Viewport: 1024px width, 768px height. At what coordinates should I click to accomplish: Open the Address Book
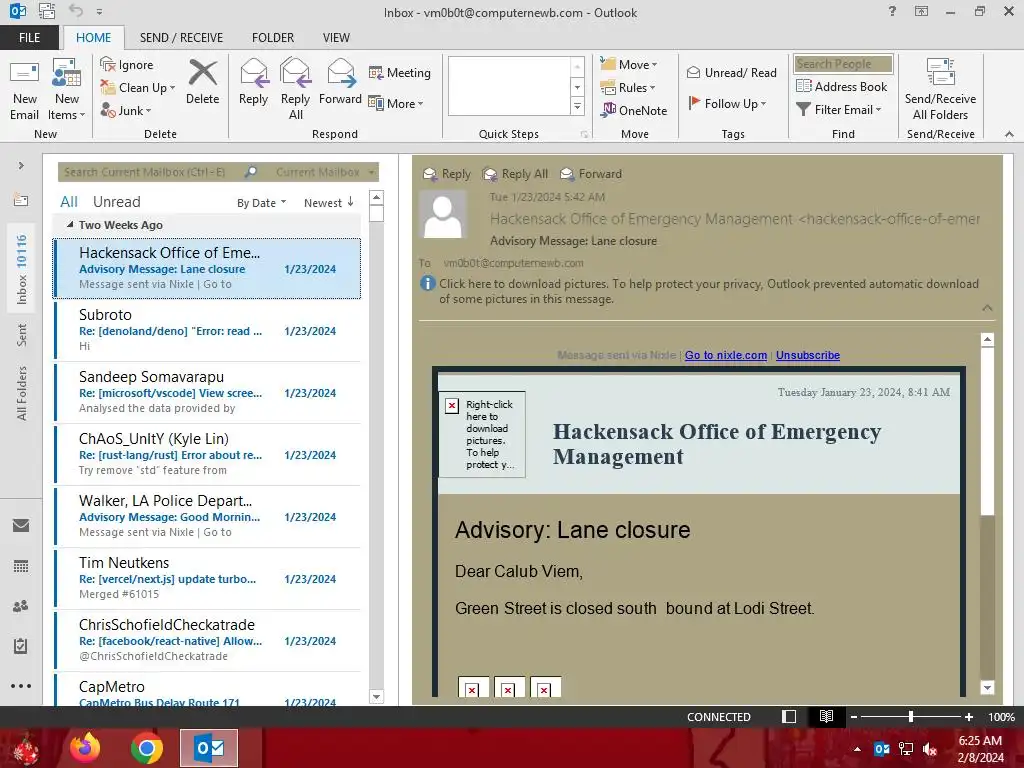pyautogui.click(x=842, y=86)
